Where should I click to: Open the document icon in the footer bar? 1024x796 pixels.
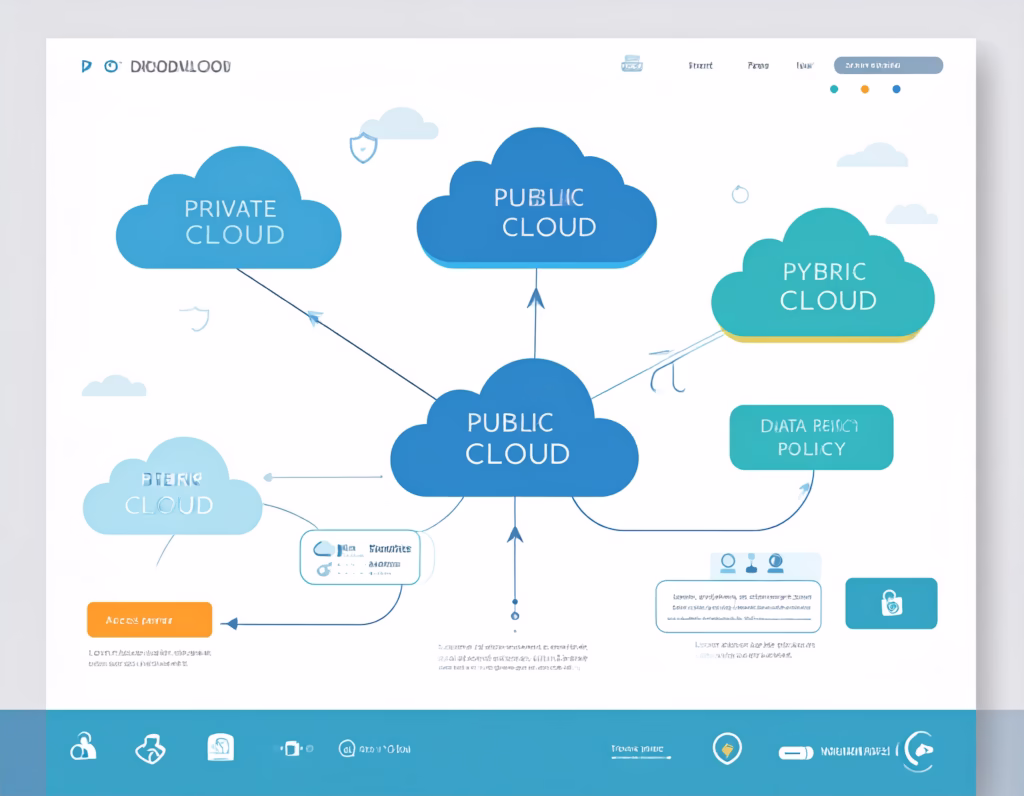click(219, 746)
